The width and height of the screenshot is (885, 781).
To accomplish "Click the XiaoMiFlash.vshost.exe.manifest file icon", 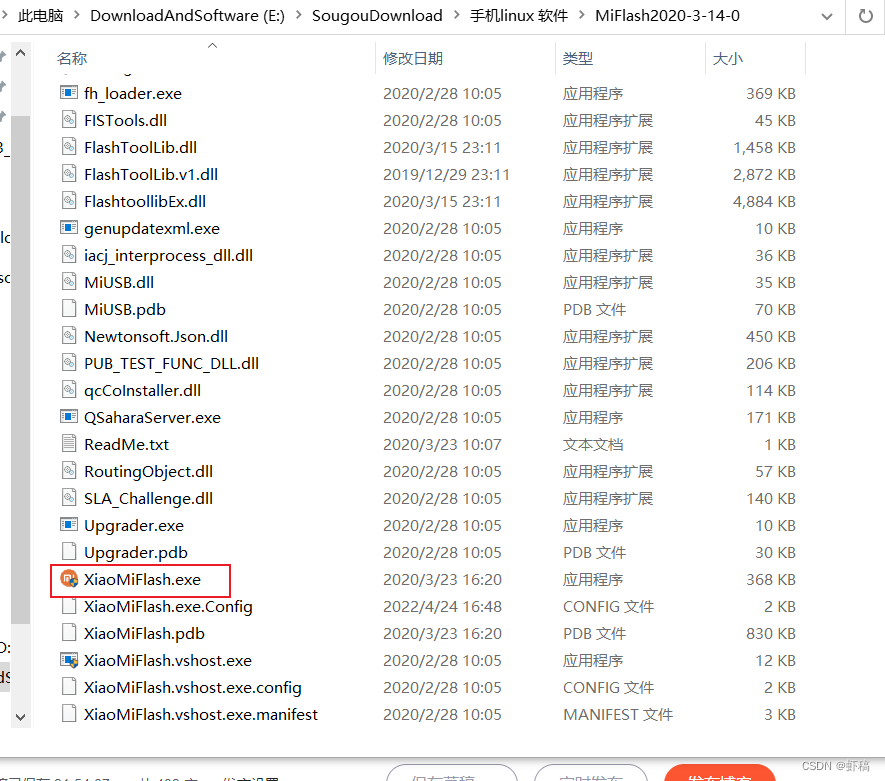I will coord(69,714).
